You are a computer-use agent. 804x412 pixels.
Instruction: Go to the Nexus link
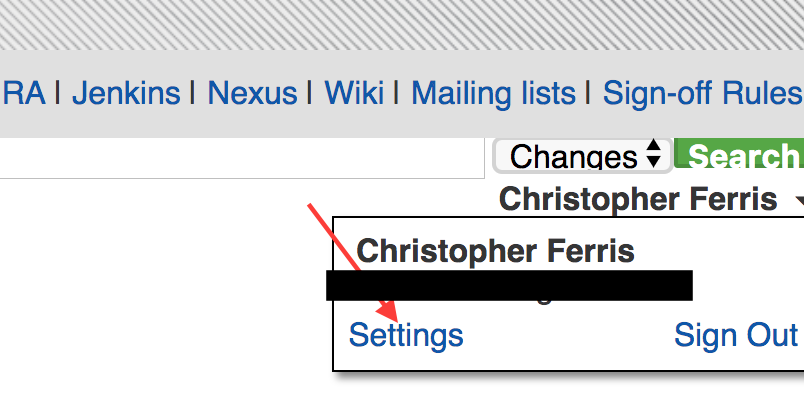(x=252, y=93)
